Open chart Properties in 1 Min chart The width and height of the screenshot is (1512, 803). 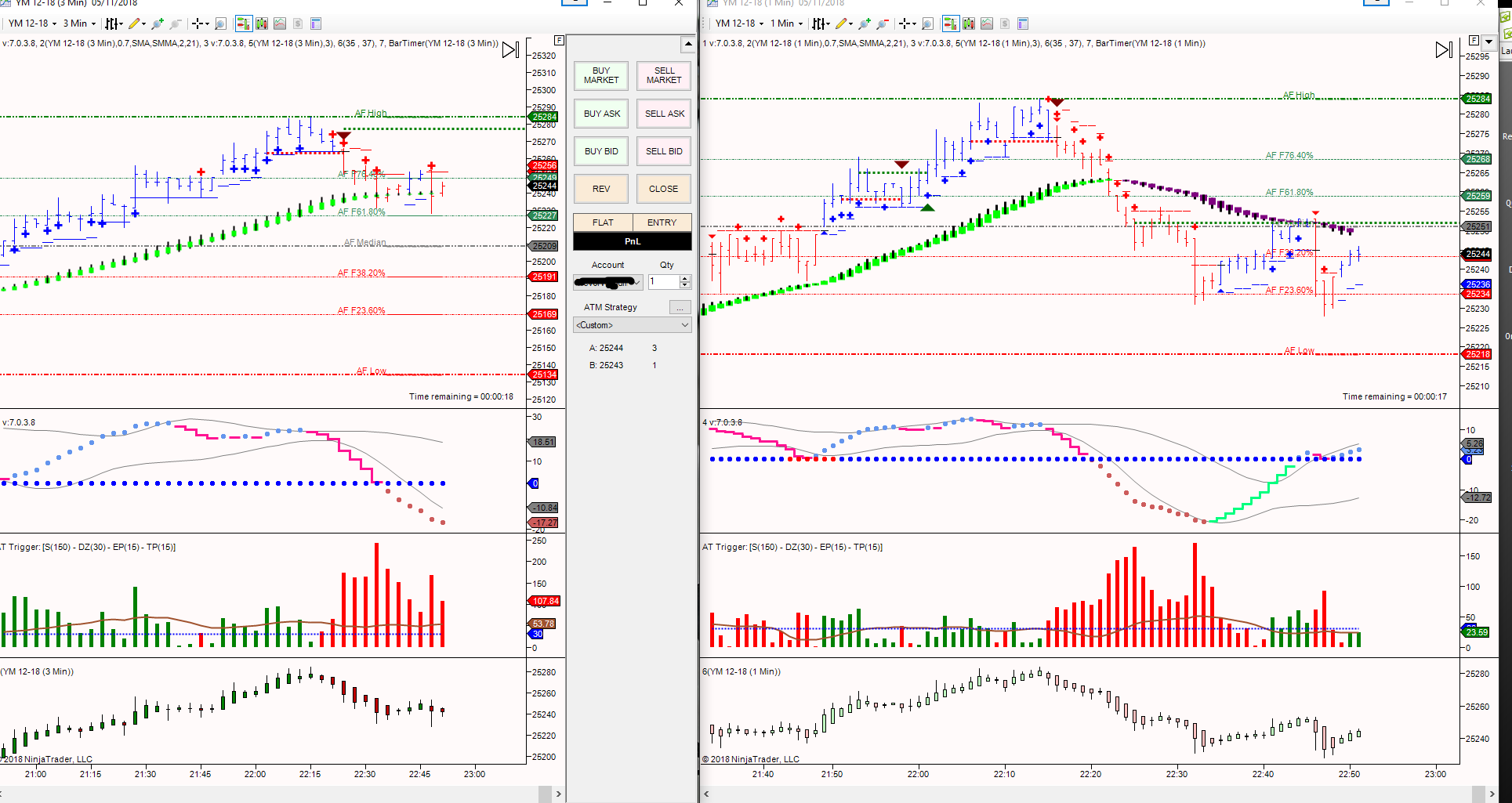click(x=1023, y=24)
